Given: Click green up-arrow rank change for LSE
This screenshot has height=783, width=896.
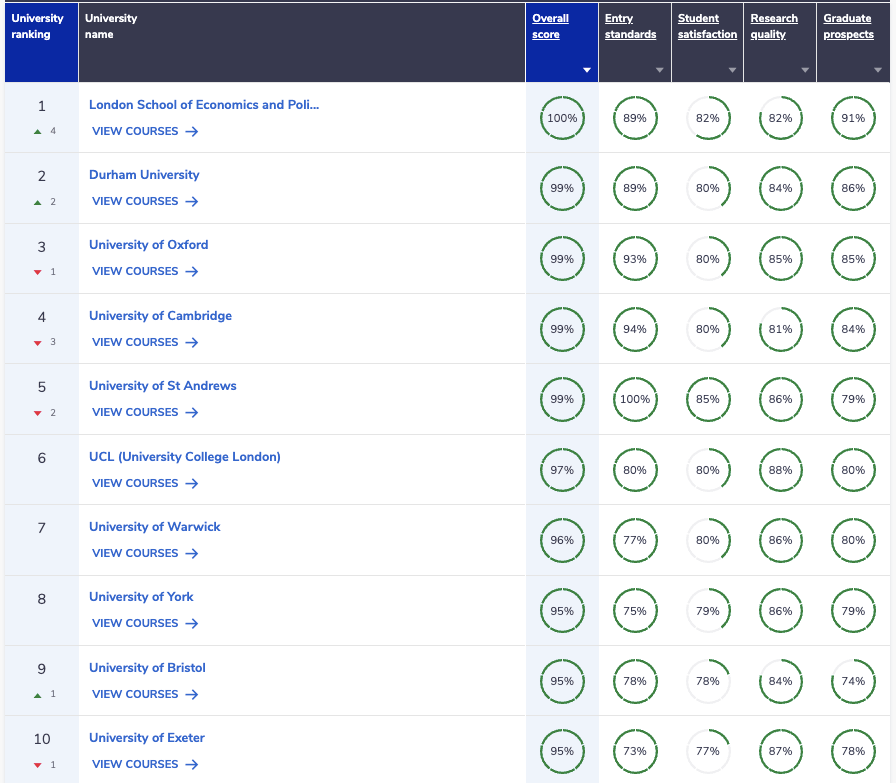Looking at the screenshot, I should point(38,131).
